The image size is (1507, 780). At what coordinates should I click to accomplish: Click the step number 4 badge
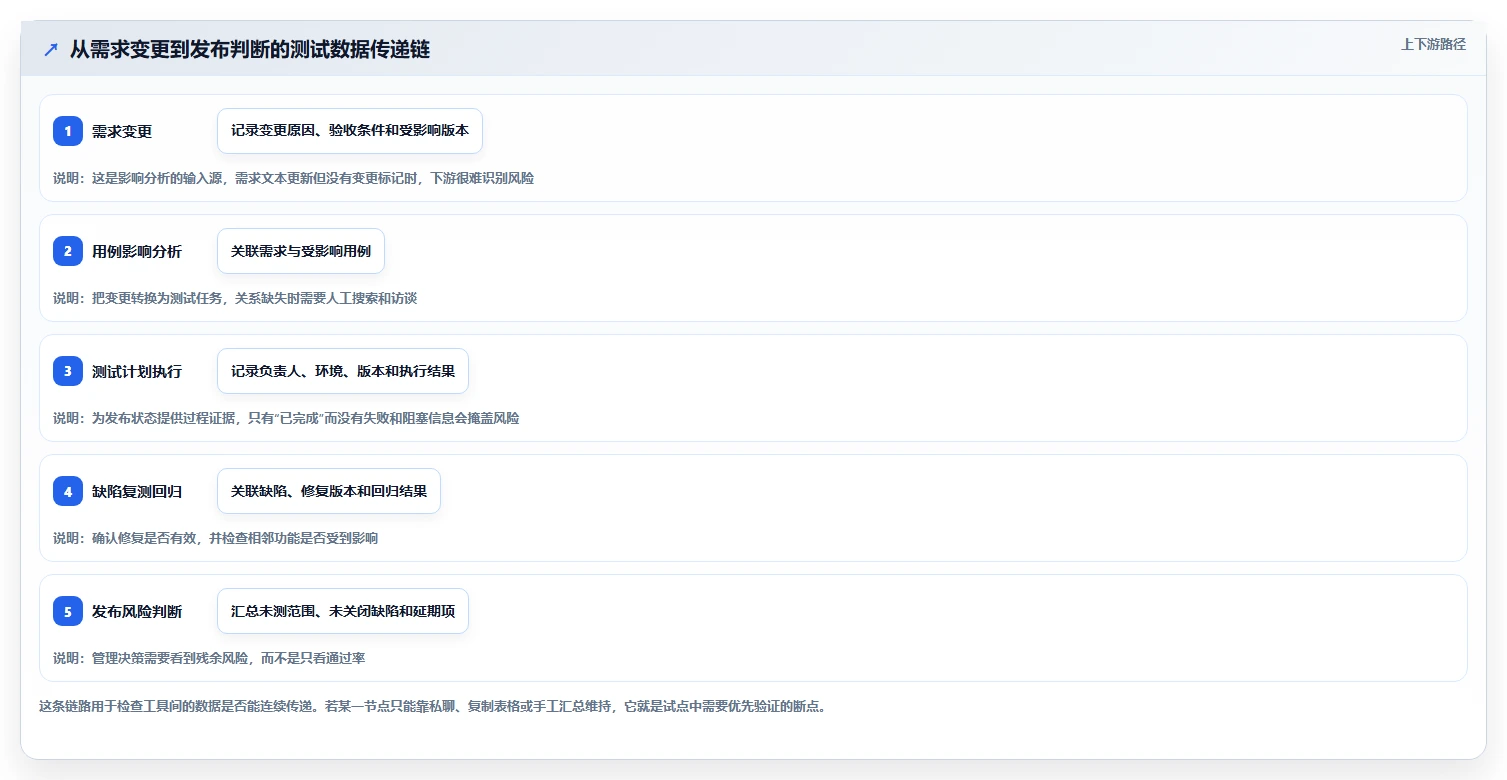68,491
